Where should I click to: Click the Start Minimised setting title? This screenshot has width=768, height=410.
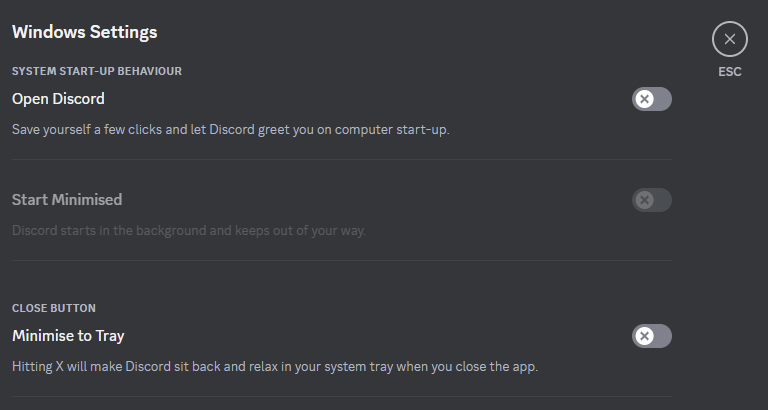pyautogui.click(x=67, y=200)
